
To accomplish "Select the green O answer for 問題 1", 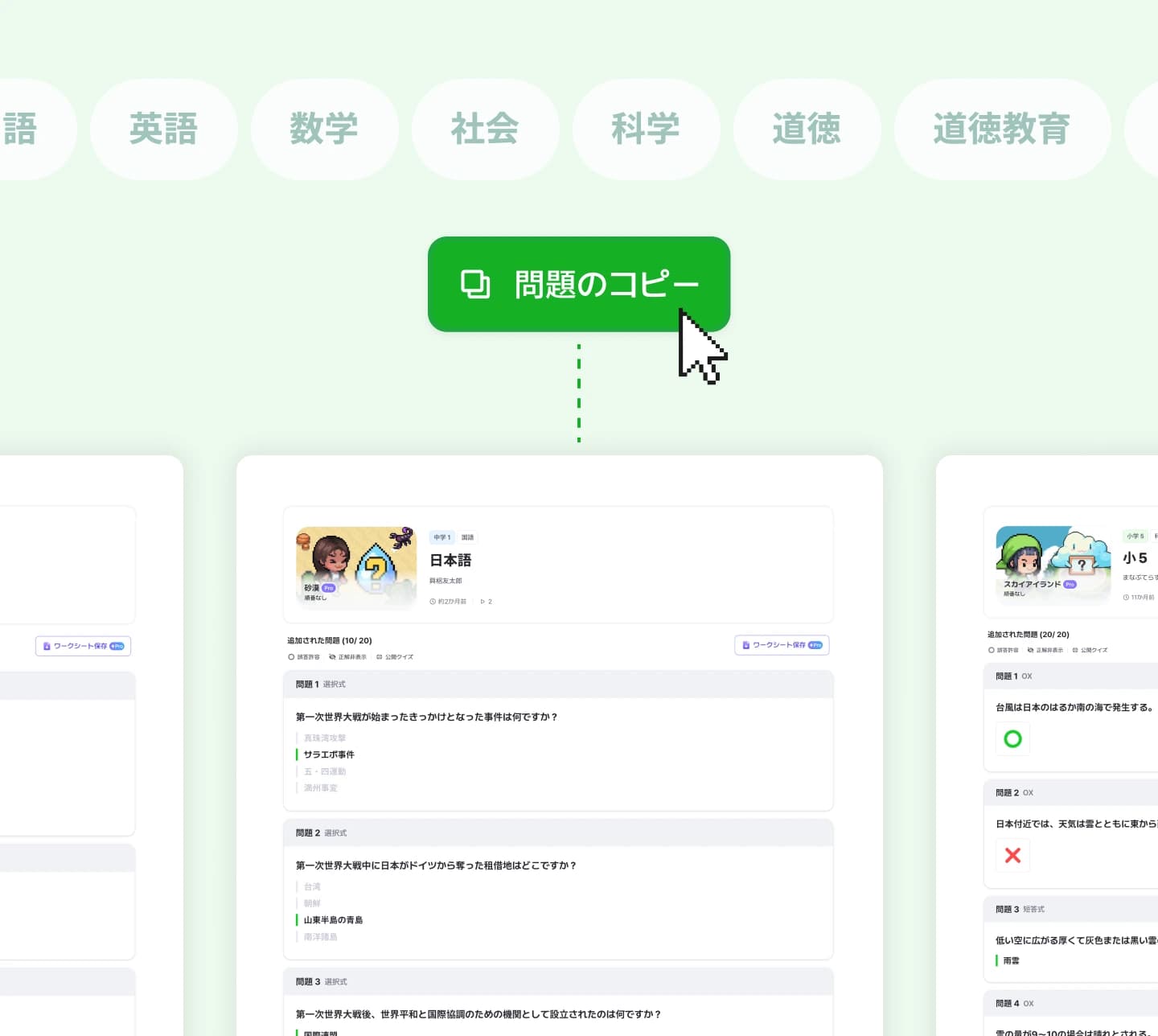I will (1012, 738).
